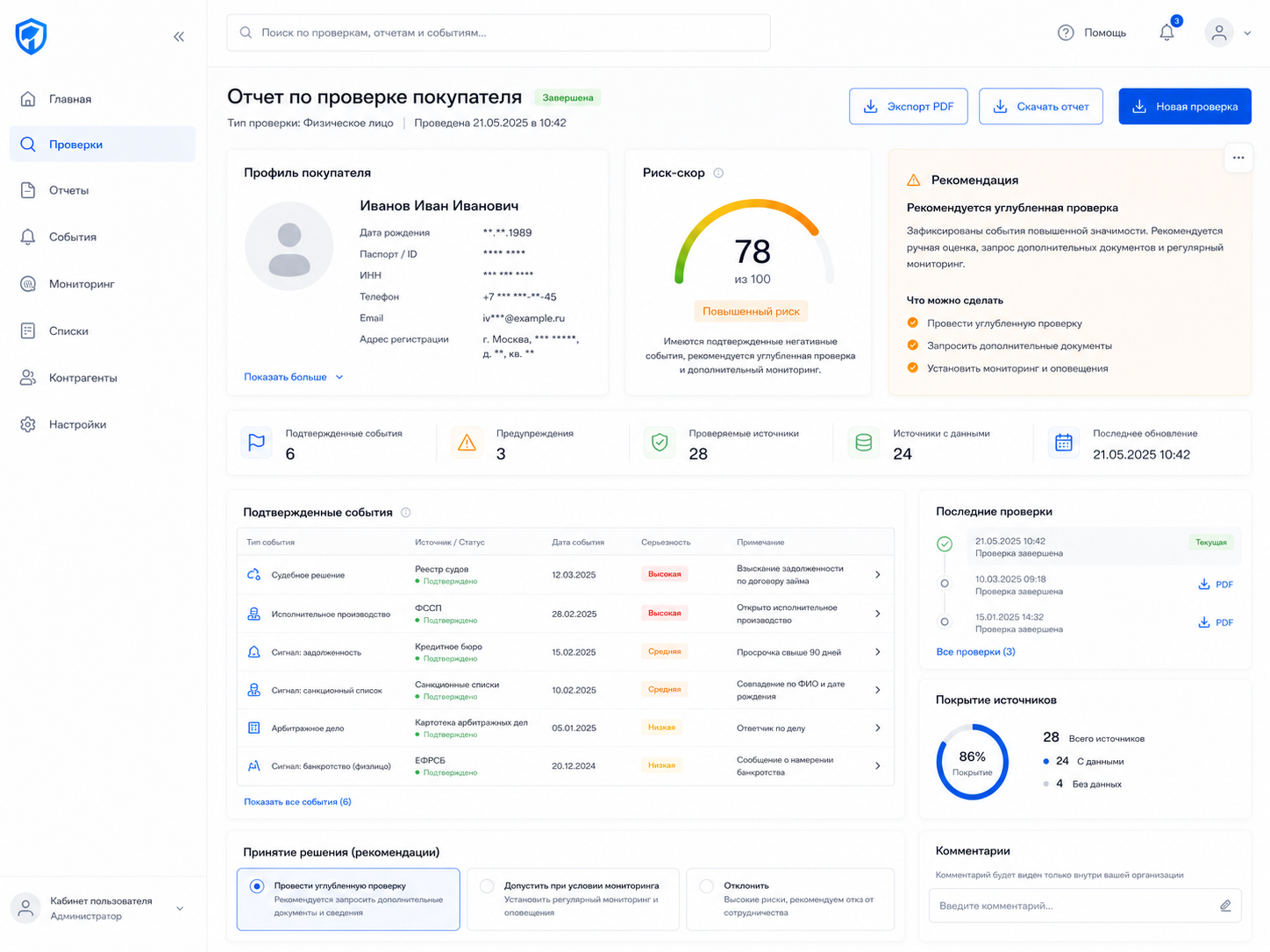Select Допустить при условии мониторинга radio option
The width and height of the screenshot is (1270, 952).
point(487,886)
